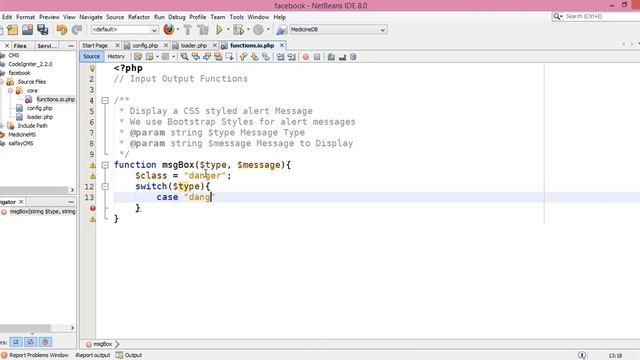Click the Comment icon in editor toolbar
640x360 pixels.
tap(331, 57)
